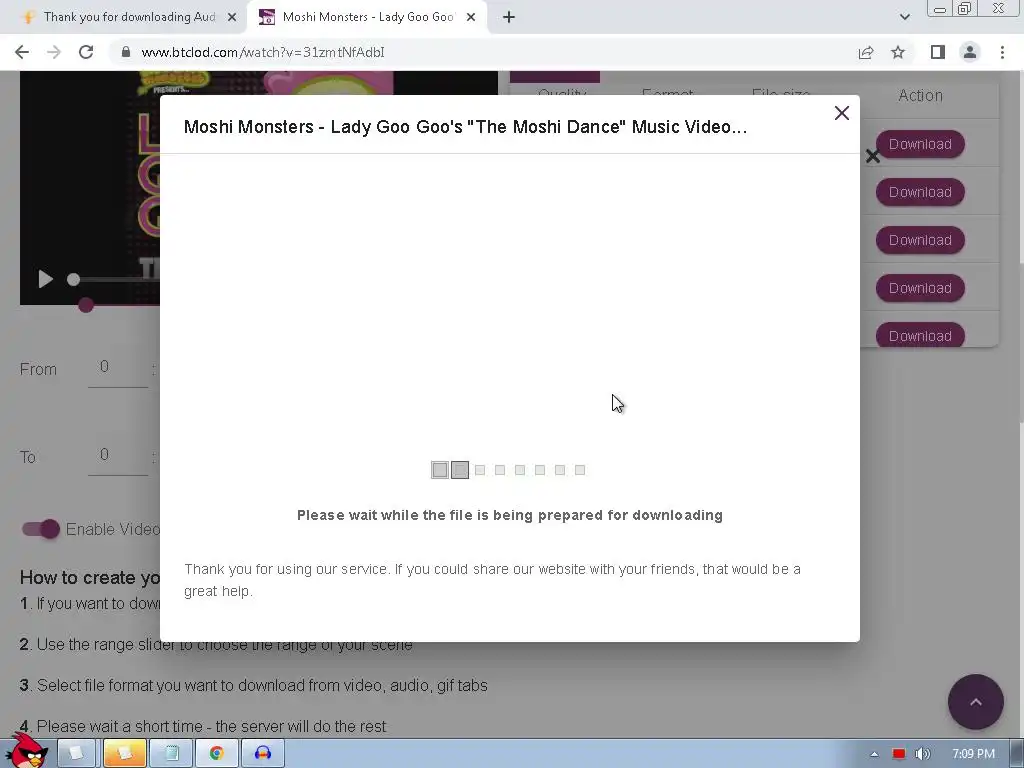The width and height of the screenshot is (1024, 768).
Task: Click the dialog title text
Action: (465, 127)
